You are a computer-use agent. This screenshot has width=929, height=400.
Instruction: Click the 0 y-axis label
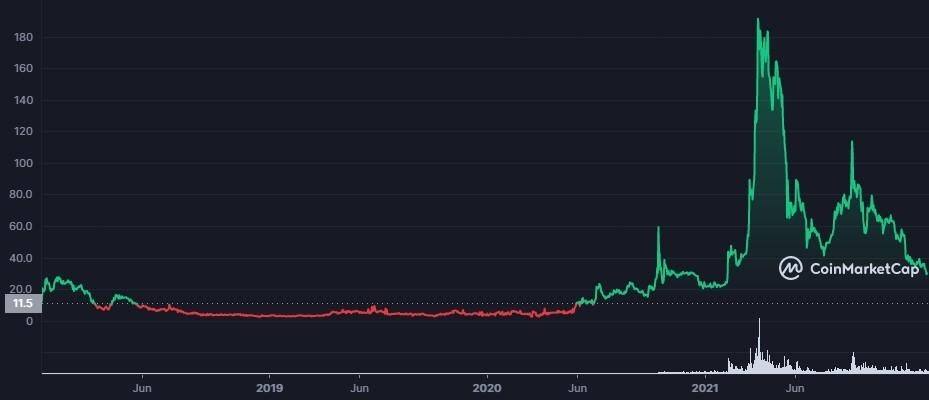click(x=29, y=321)
